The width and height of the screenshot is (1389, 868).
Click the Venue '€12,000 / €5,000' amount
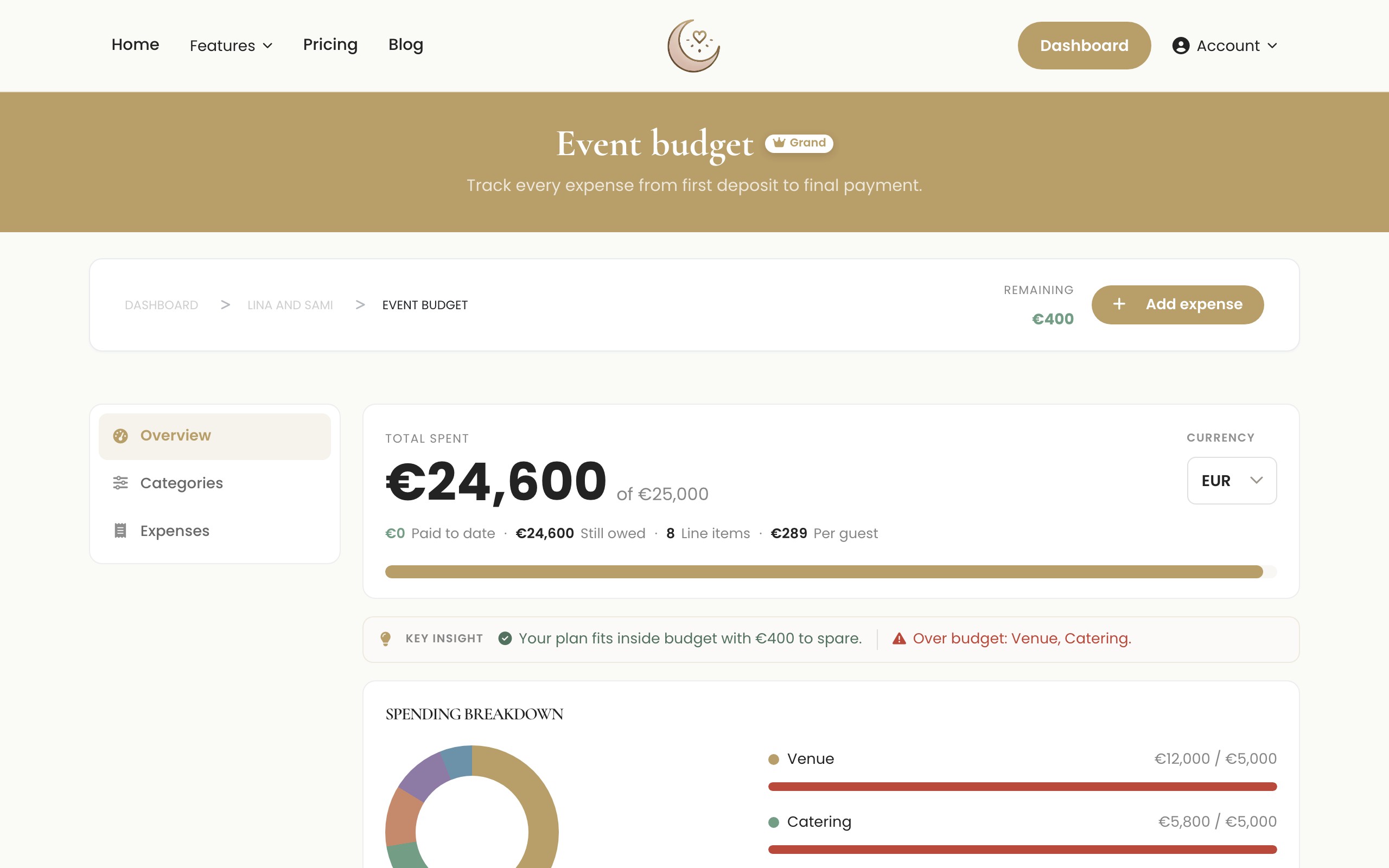pyautogui.click(x=1215, y=758)
